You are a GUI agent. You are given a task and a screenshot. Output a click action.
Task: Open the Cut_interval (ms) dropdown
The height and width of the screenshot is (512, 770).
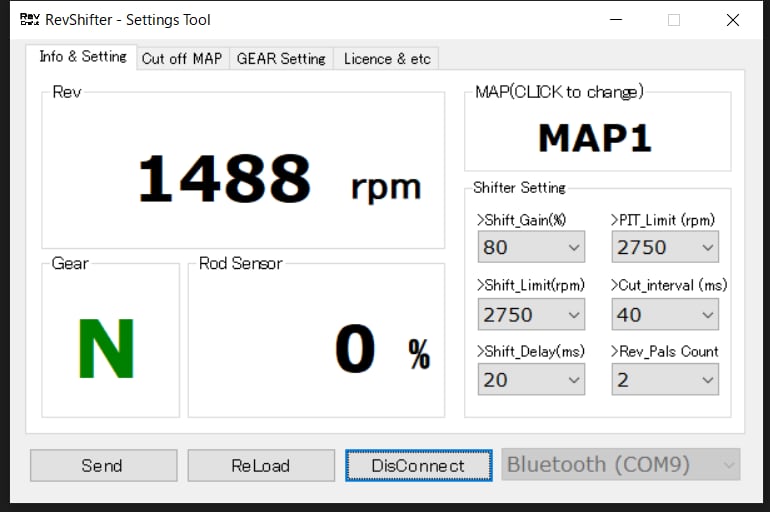665,314
